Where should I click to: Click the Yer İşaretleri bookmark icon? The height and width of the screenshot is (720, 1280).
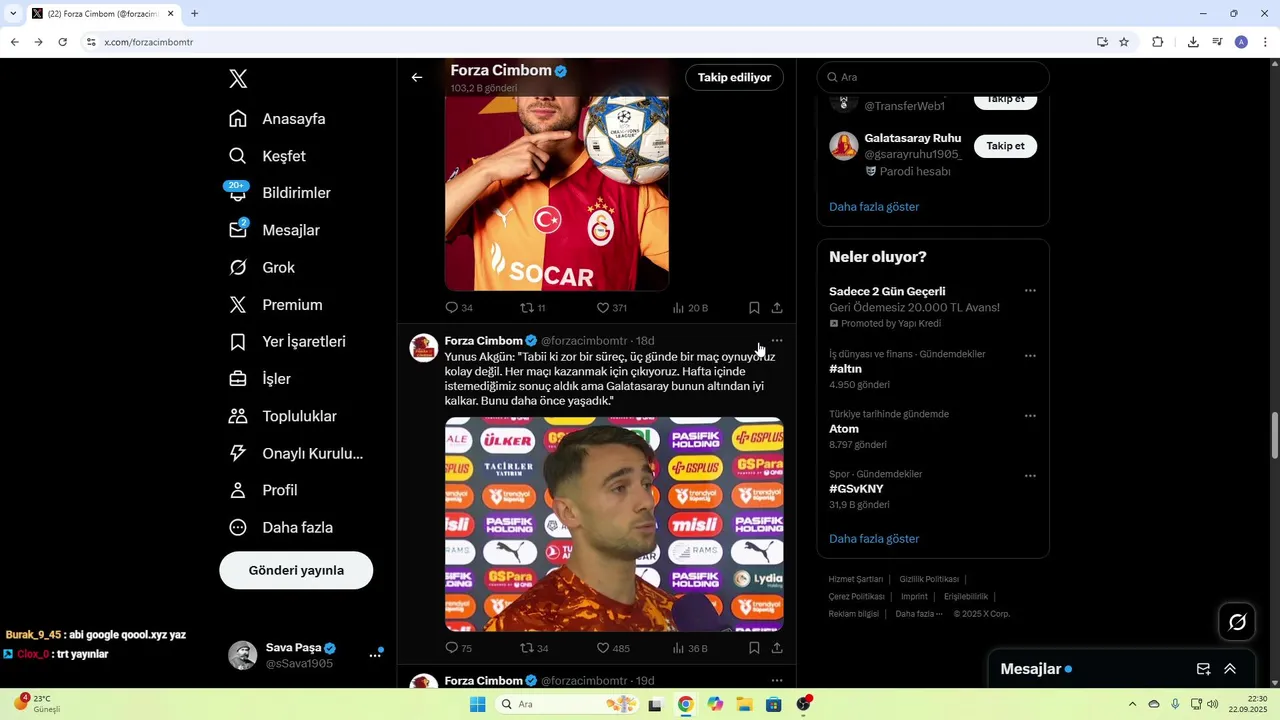238,342
